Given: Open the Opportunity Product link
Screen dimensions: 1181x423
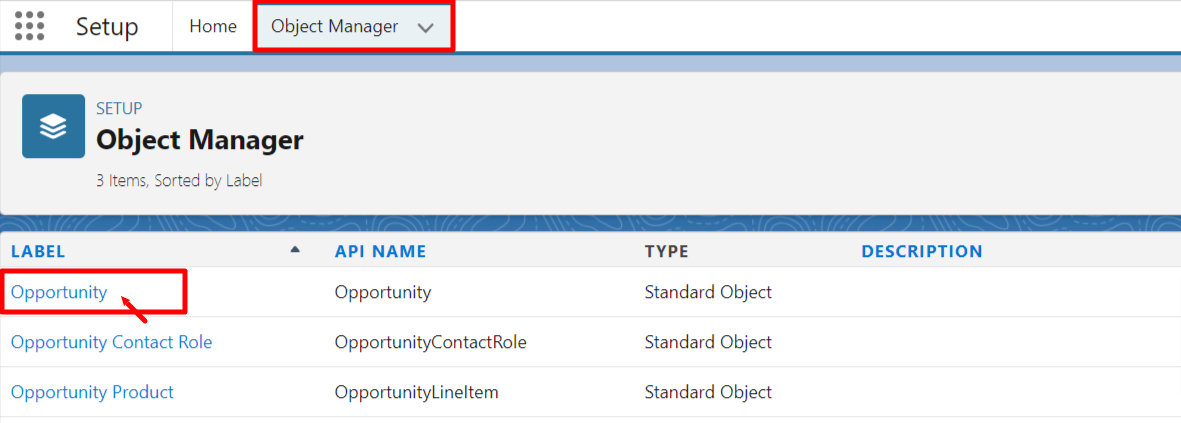Looking at the screenshot, I should [x=92, y=392].
